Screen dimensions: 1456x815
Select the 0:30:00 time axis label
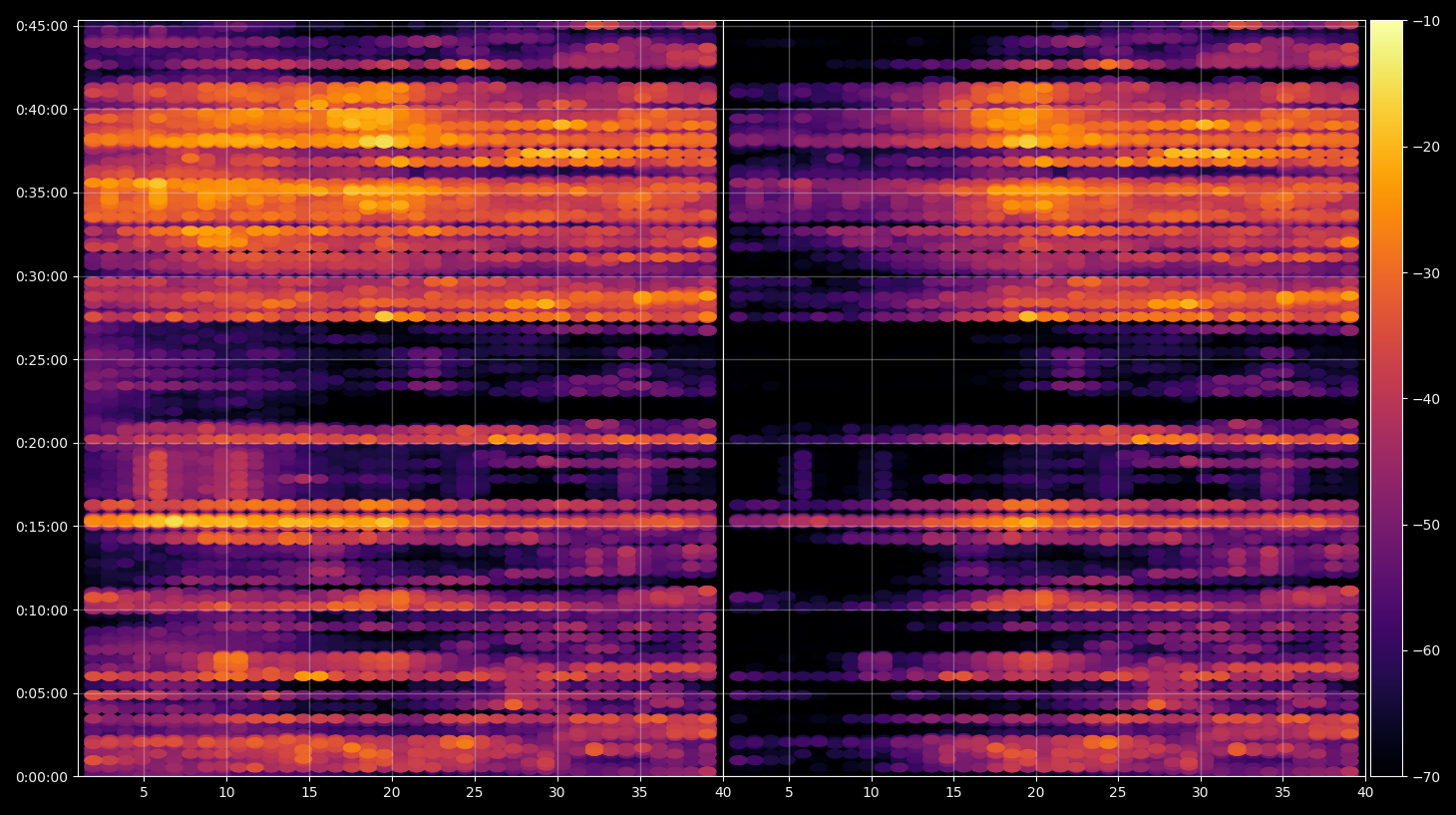click(x=42, y=276)
